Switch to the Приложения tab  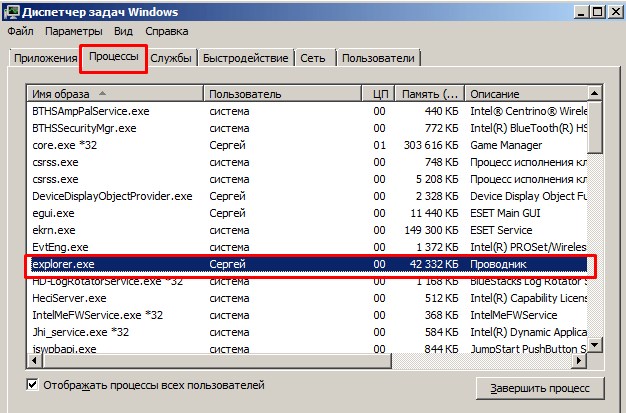pos(46,58)
